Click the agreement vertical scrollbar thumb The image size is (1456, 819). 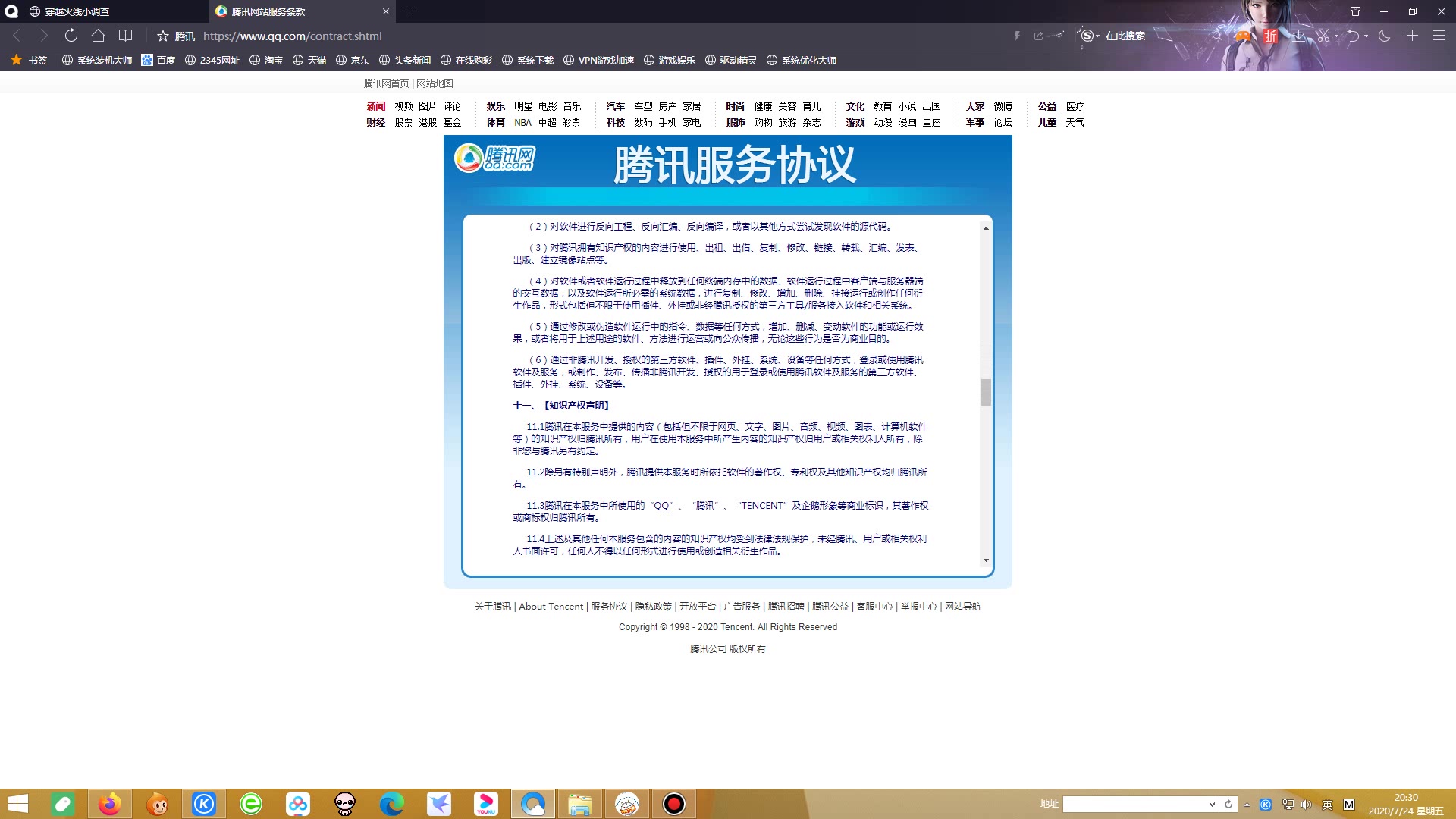(x=986, y=392)
